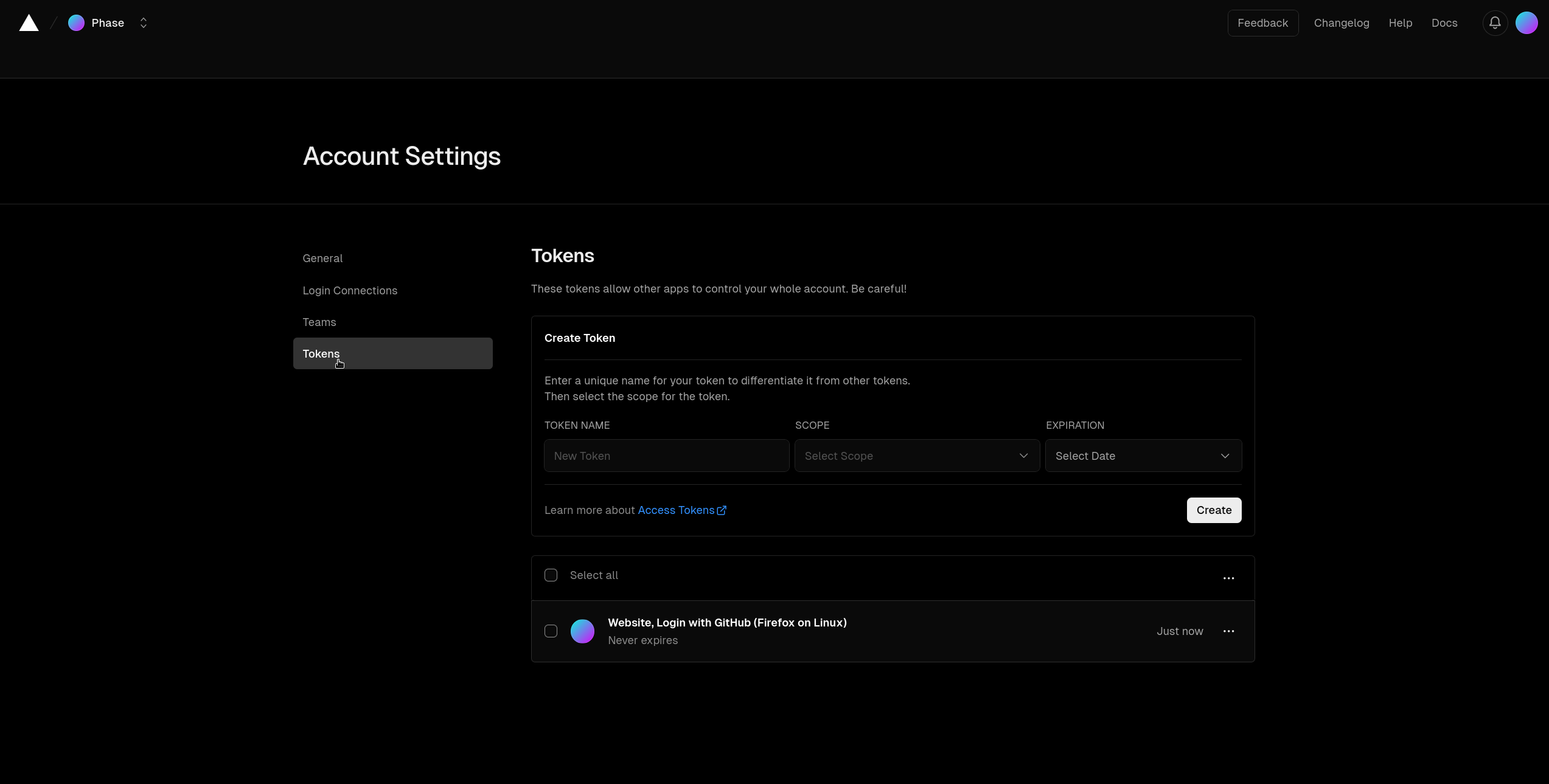
Task: Click the triangle logo icon
Action: pos(29,23)
